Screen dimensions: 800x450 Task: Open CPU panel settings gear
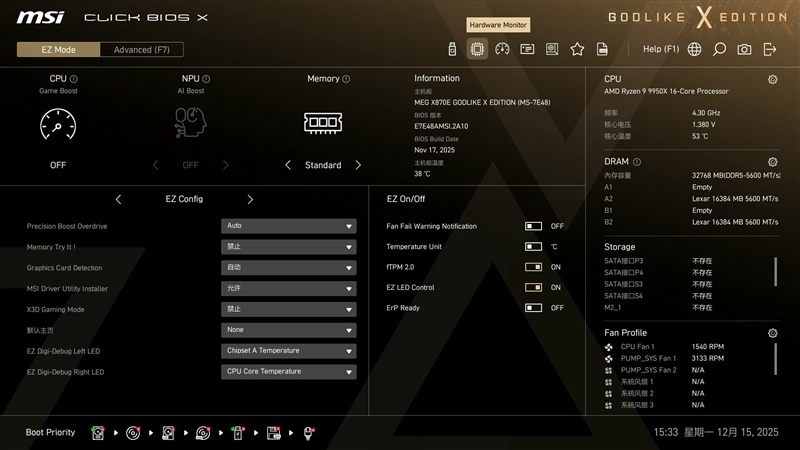tap(772, 80)
